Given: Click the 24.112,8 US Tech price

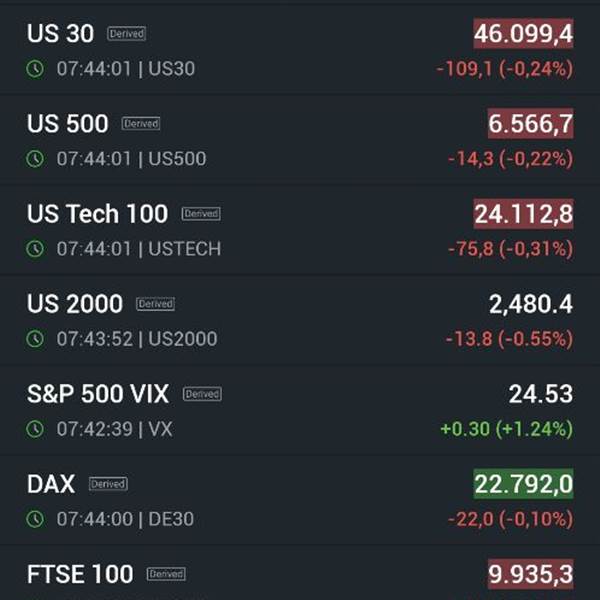Looking at the screenshot, I should (x=523, y=214).
